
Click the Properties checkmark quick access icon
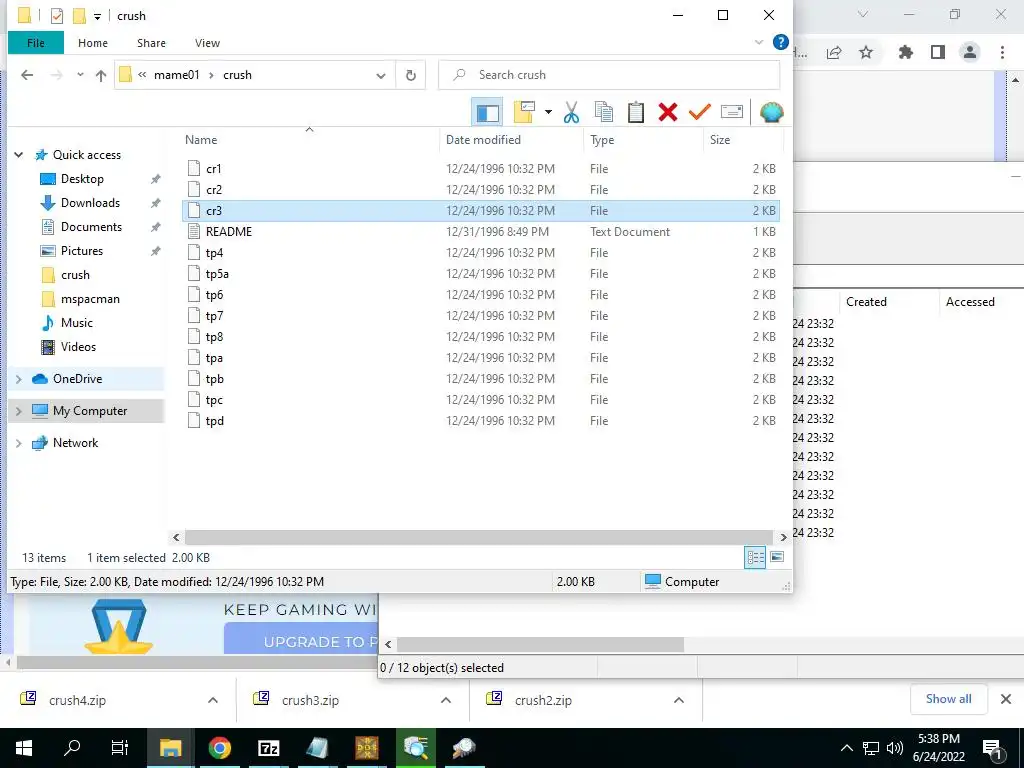[x=57, y=16]
